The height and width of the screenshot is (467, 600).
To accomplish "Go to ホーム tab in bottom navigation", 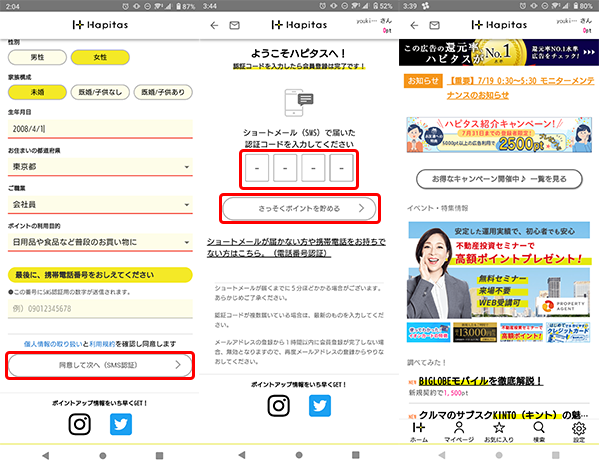I will point(419,432).
